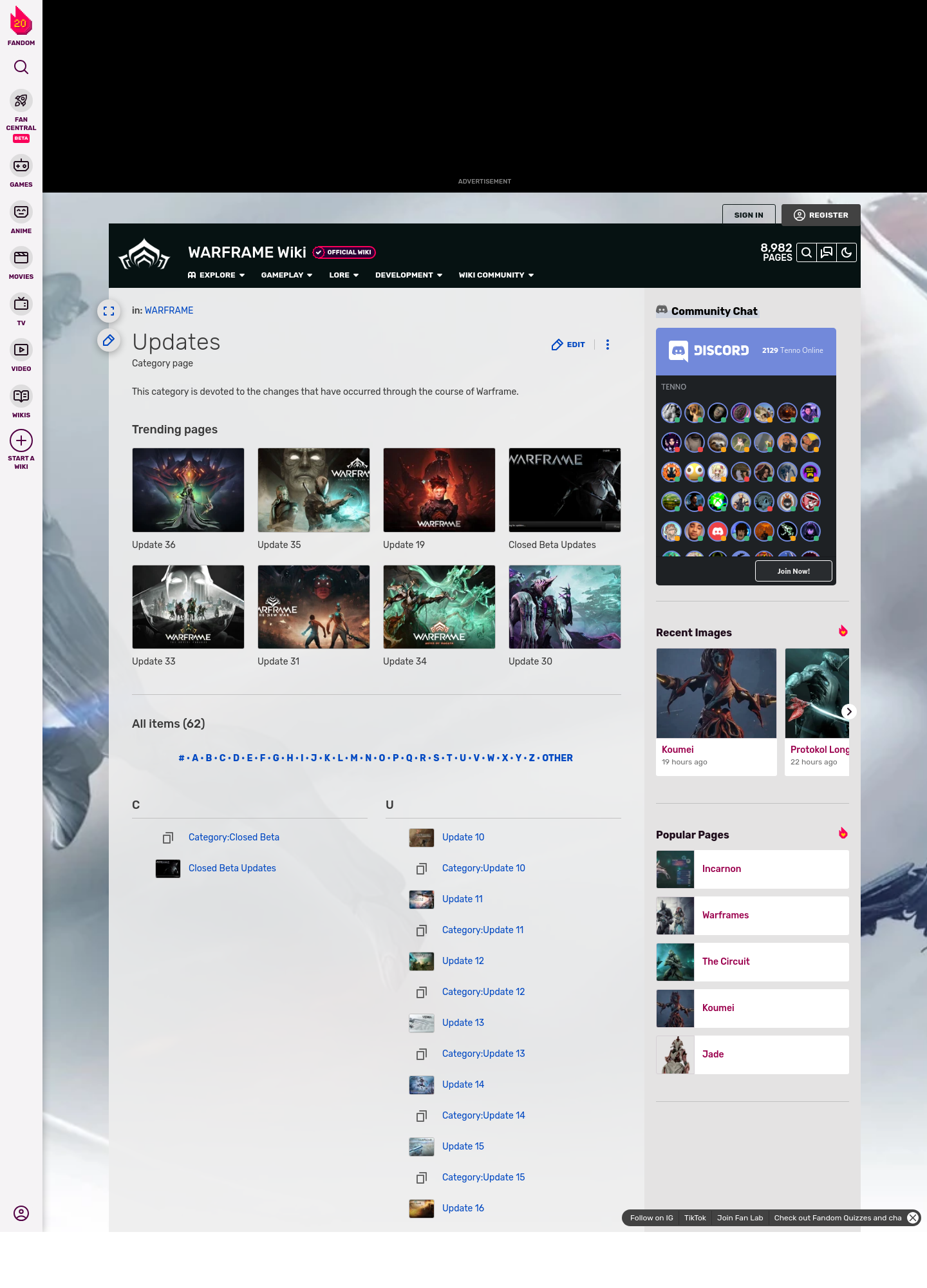Jump to OTHER in alphabet index
Image resolution: width=927 pixels, height=1288 pixels.
click(x=557, y=758)
